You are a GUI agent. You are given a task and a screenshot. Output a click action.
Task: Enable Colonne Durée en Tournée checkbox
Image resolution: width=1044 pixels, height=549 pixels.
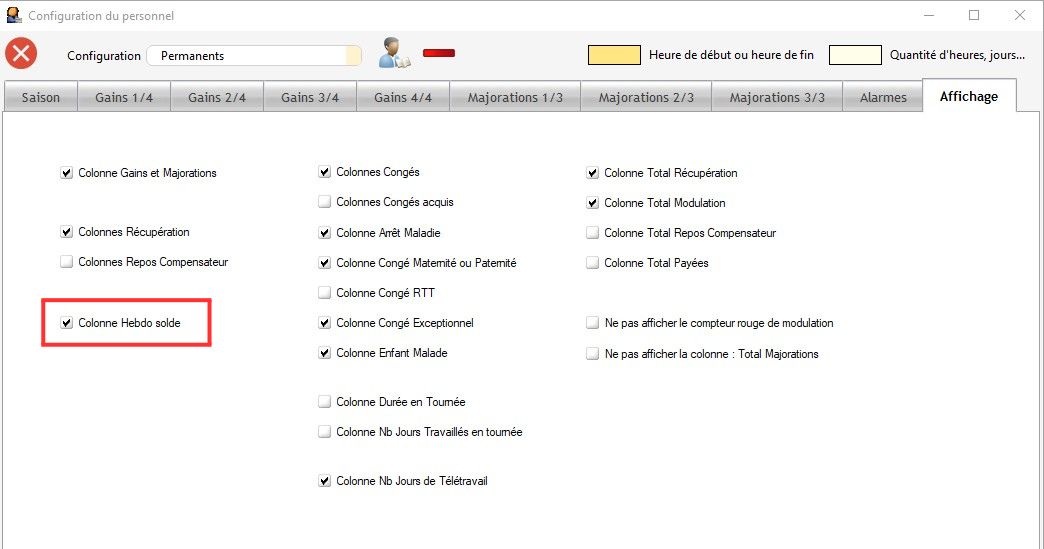(324, 402)
